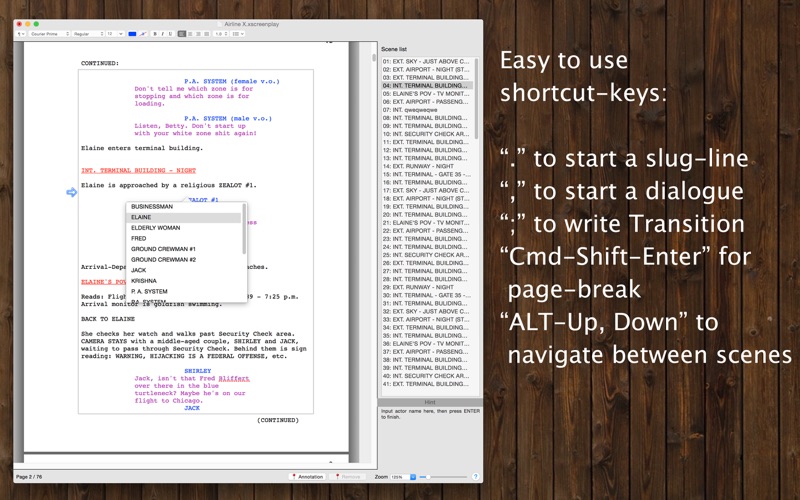Viewport: 800px width, 500px height.
Task: Select scene 01: EXT. SKY - JUST ABOVE
Action: click(x=426, y=61)
